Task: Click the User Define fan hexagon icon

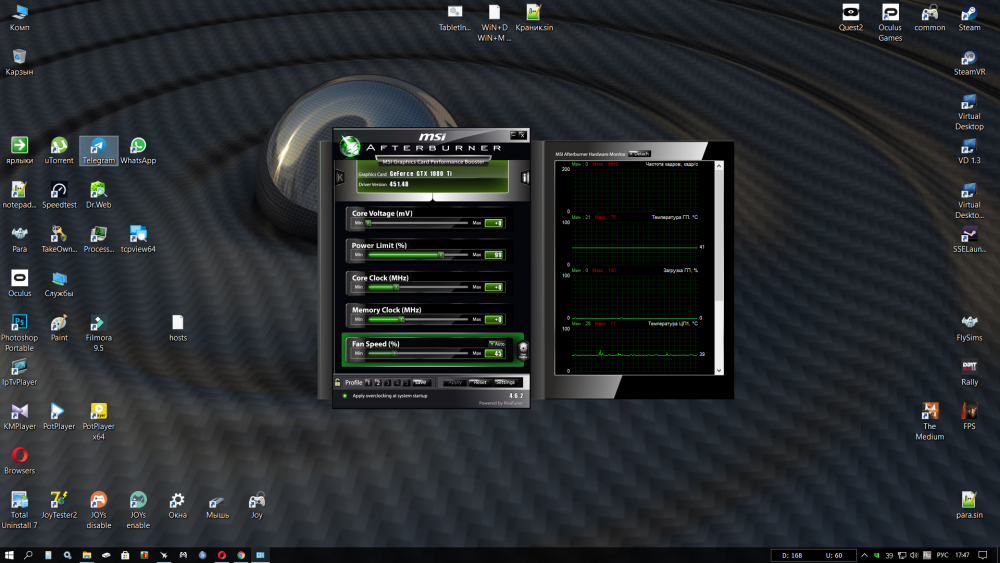Action: (523, 349)
